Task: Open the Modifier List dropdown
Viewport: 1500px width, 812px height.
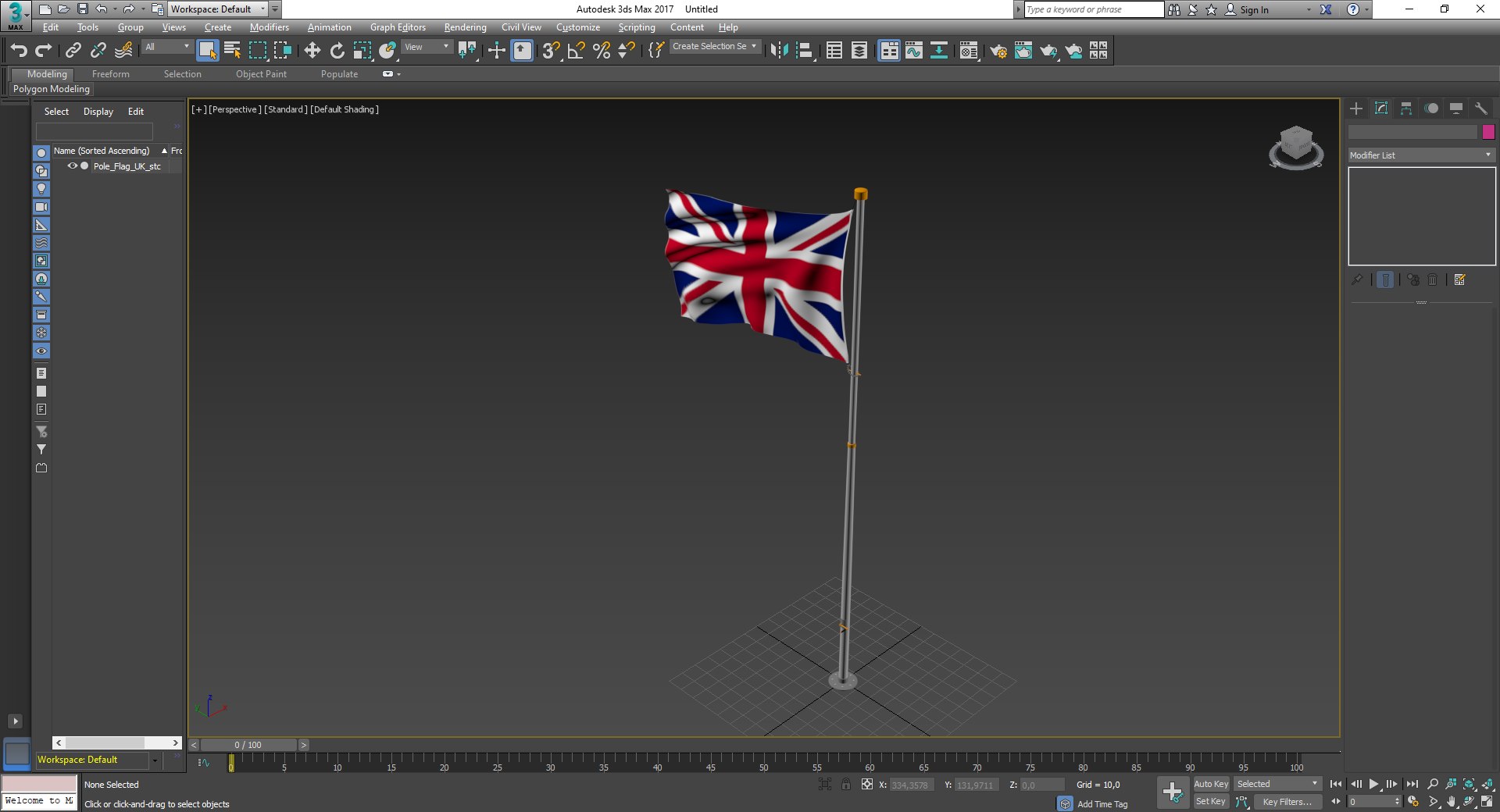Action: [x=1421, y=155]
